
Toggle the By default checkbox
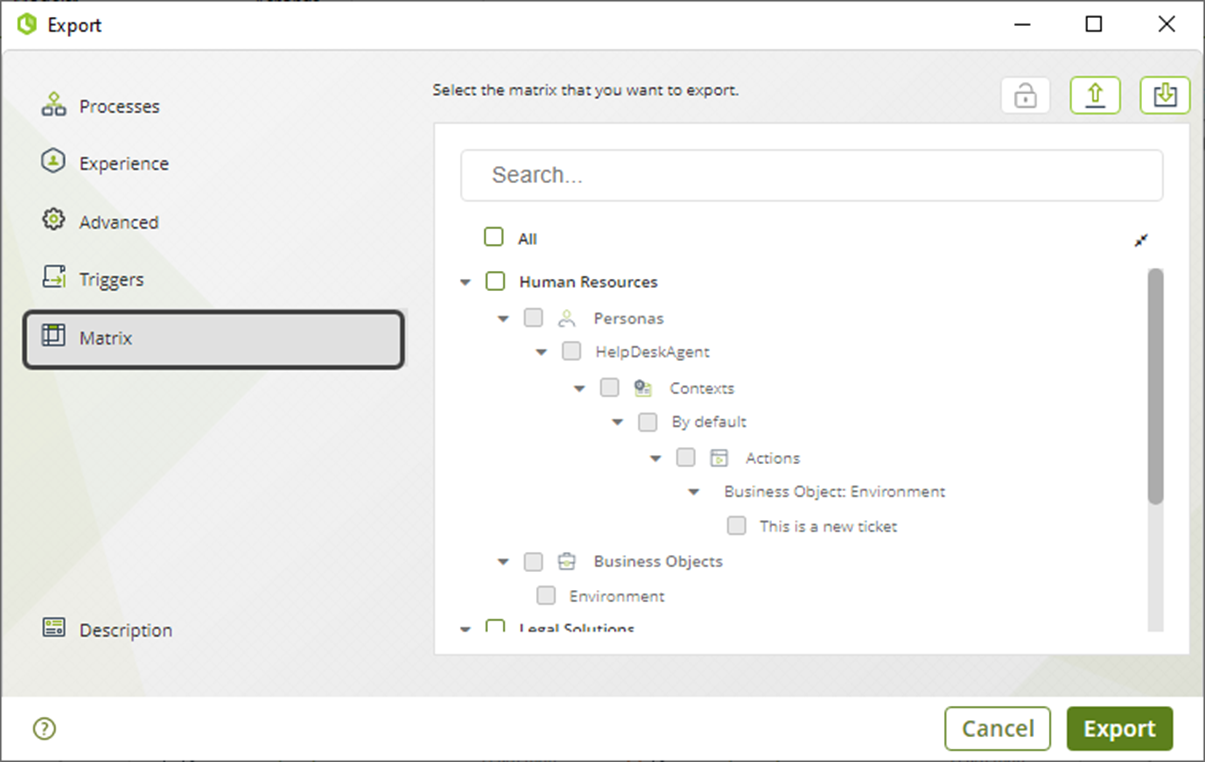click(x=648, y=422)
